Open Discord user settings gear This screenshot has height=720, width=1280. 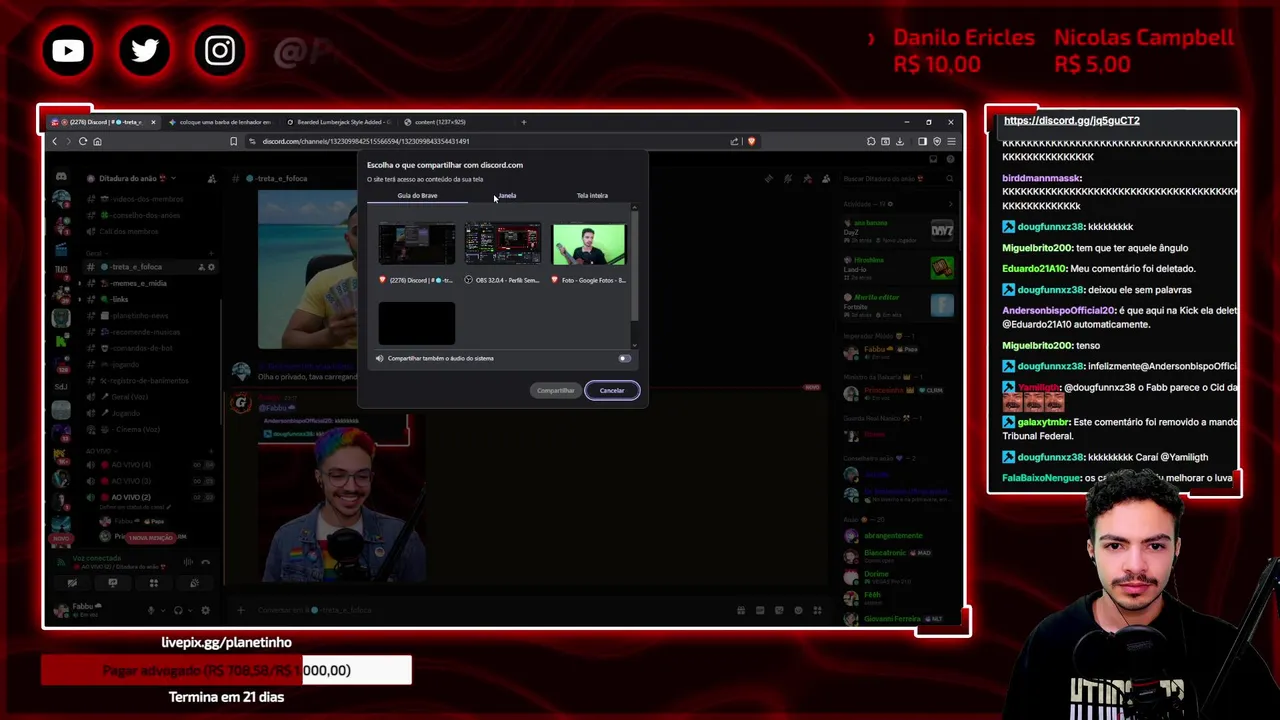pos(205,610)
